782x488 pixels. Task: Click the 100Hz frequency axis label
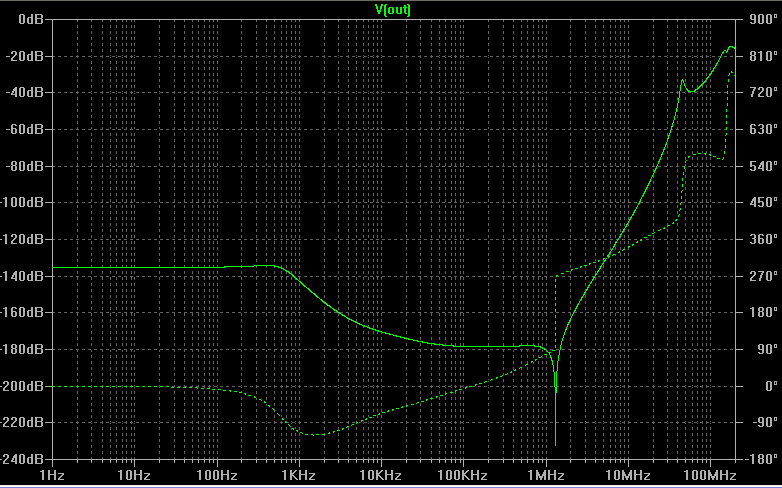coord(216,476)
